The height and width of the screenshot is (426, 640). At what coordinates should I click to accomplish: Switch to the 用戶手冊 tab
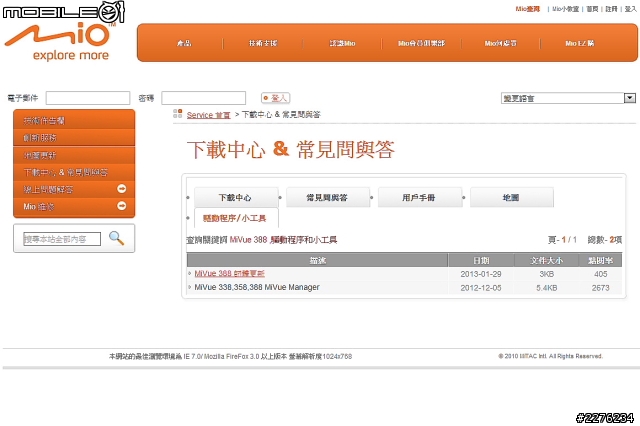point(420,197)
